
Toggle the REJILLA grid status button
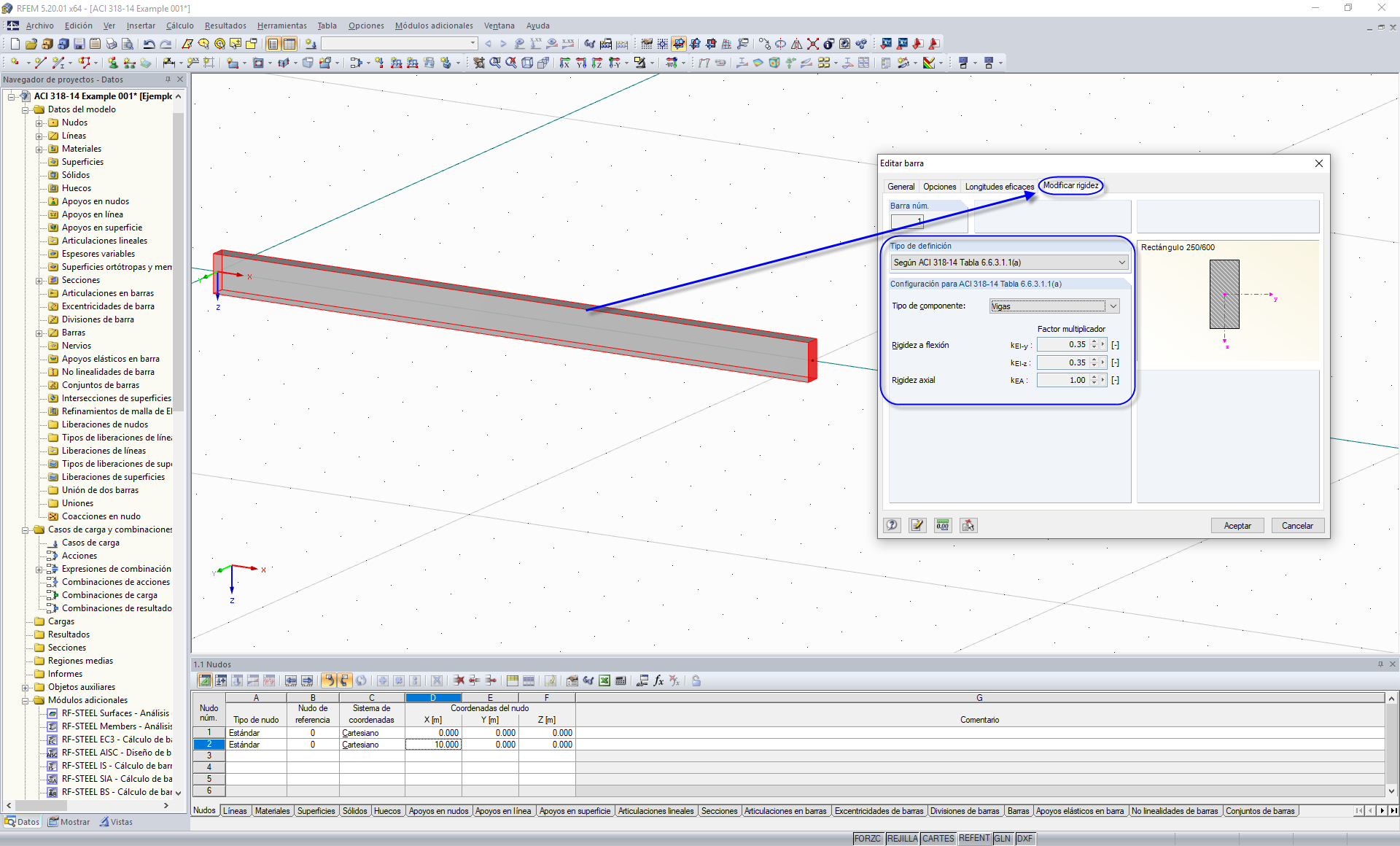902,839
